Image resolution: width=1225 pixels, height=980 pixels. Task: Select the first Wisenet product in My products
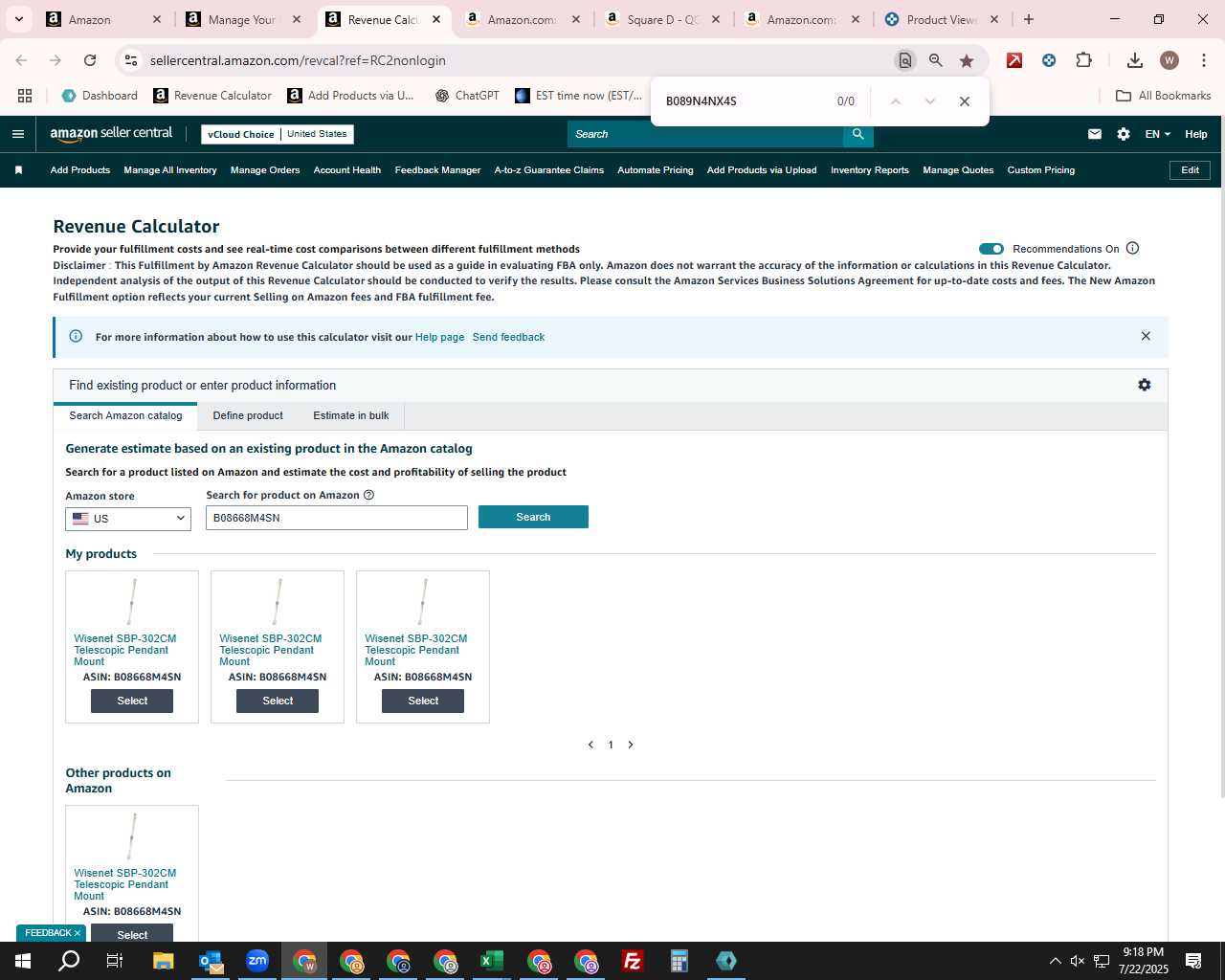[x=132, y=701]
